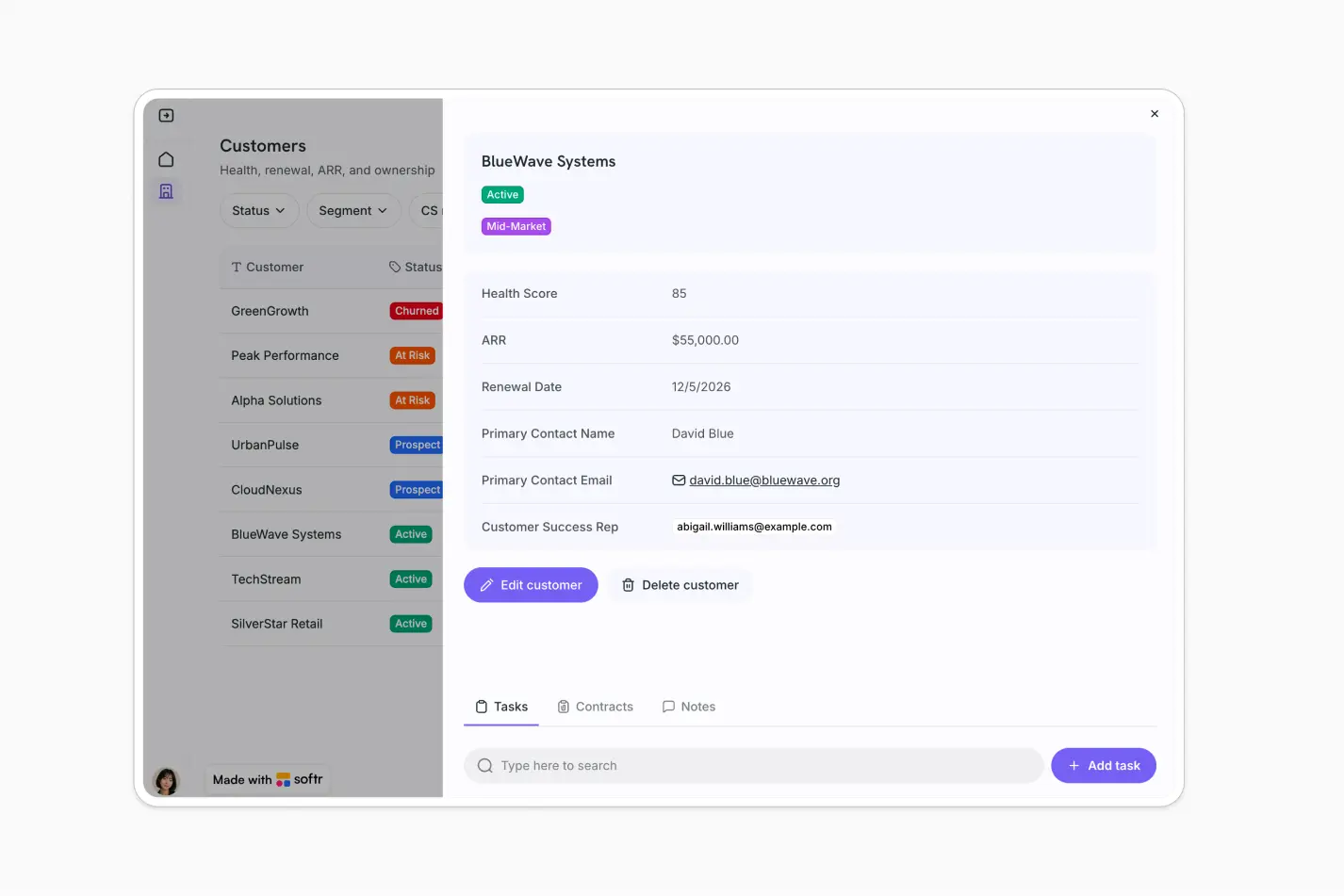Viewport: 1344px width, 896px height.
Task: Switch to the Notes tab
Action: [689, 707]
